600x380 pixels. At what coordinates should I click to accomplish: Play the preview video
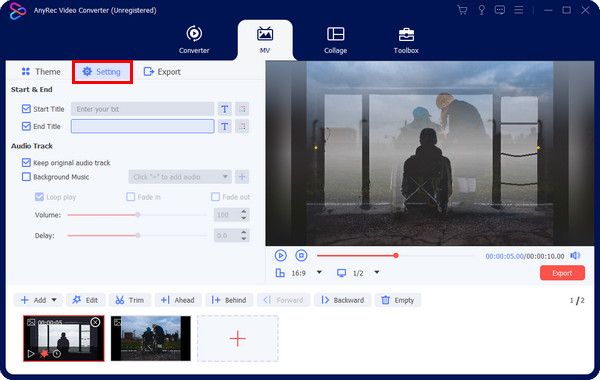point(280,255)
